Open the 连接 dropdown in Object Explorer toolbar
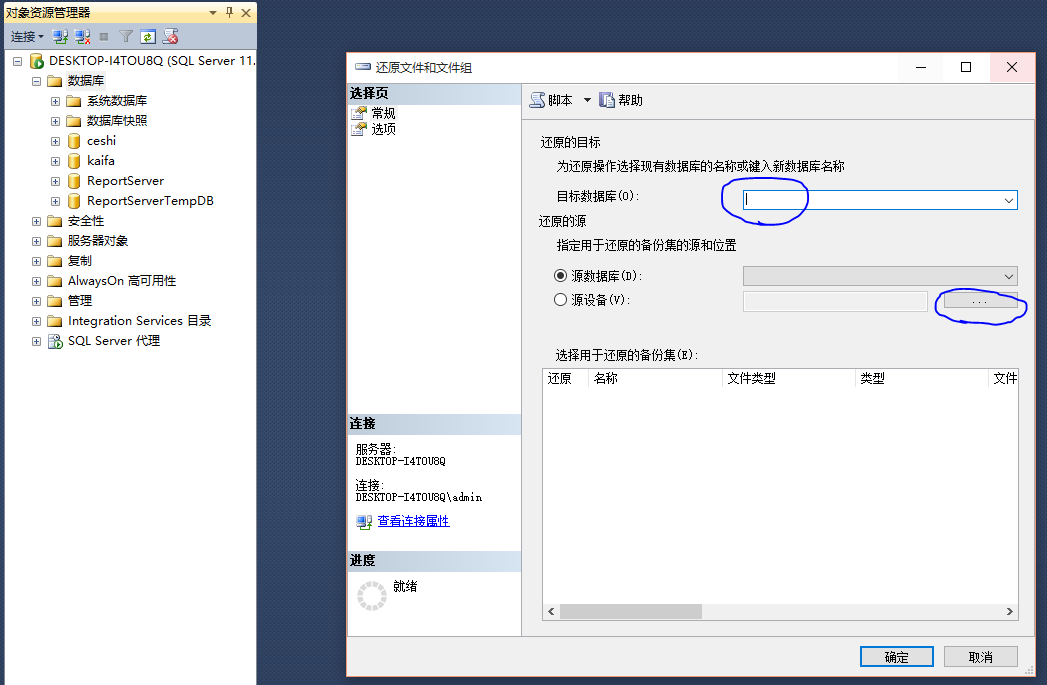1047x685 pixels. pyautogui.click(x=27, y=37)
